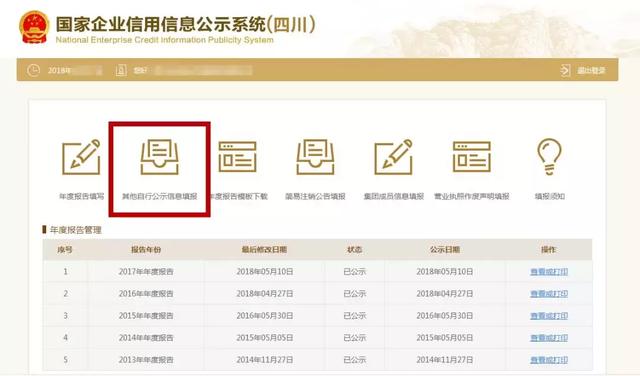640x376 pixels.
Task: Click the document icon beside 您好
Action: 121,70
